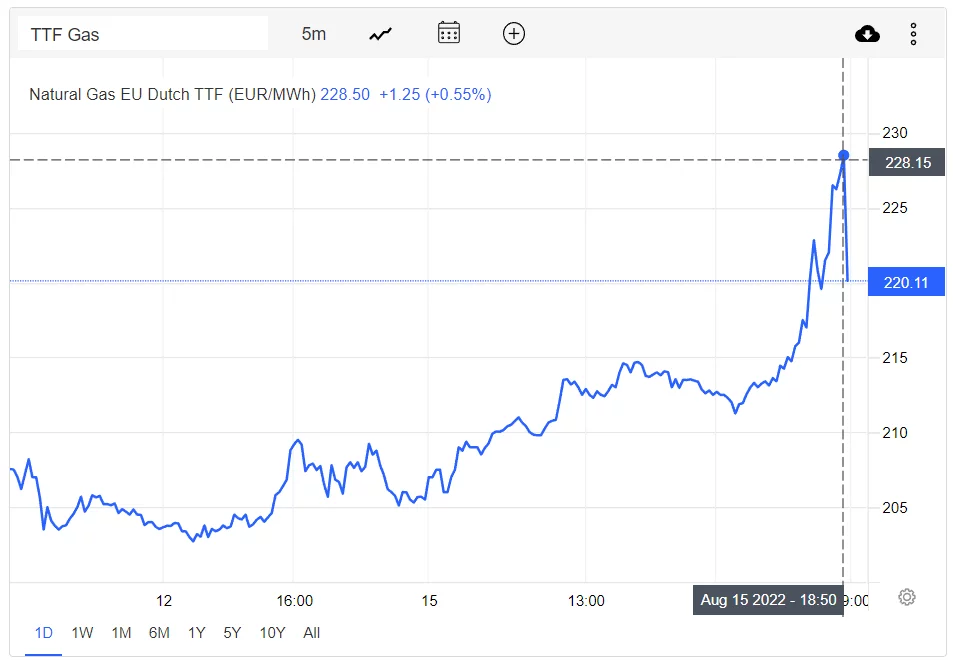The height and width of the screenshot is (661, 953).
Task: Add a comparison with plus icon
Action: click(514, 33)
